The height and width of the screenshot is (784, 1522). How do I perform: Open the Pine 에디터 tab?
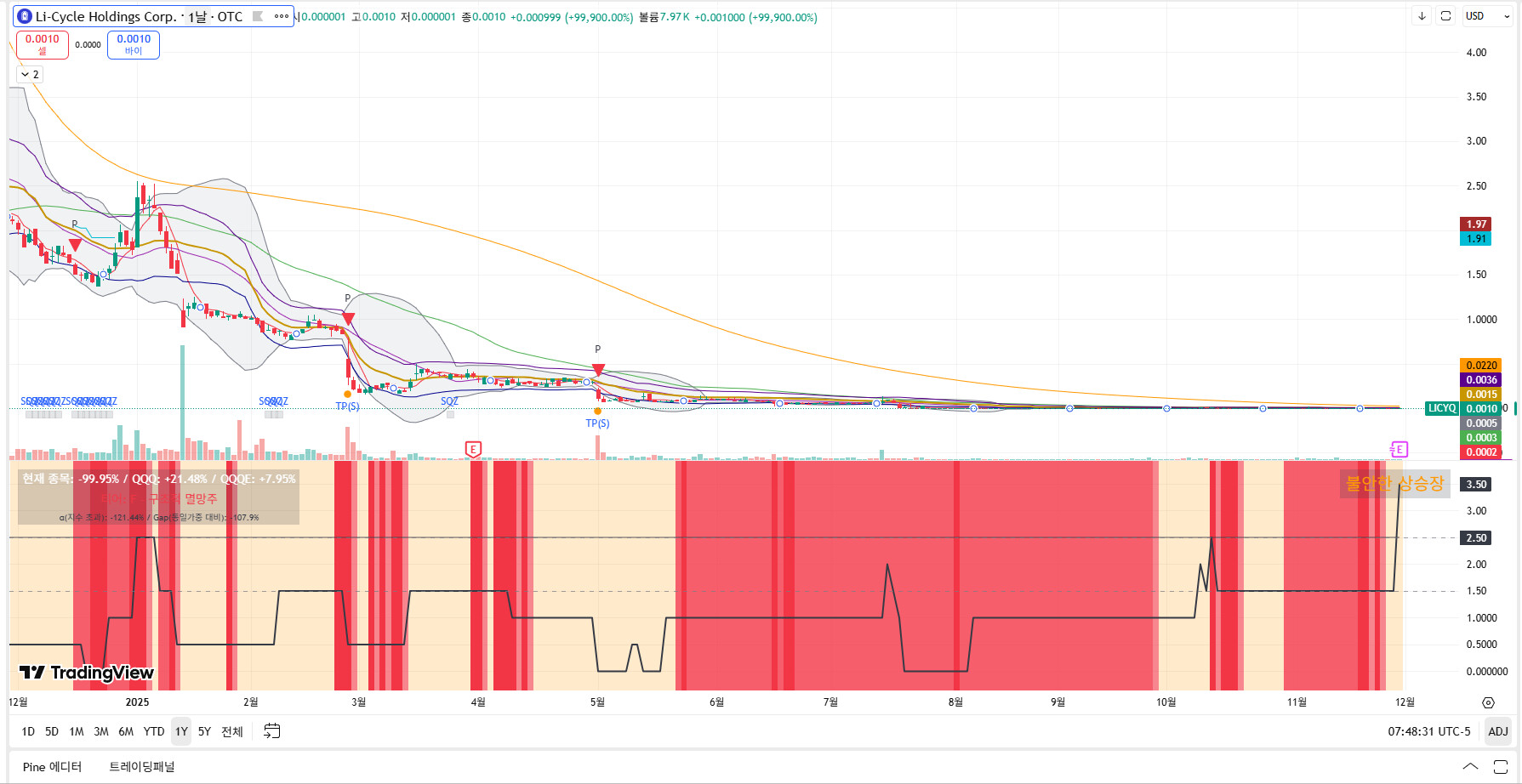pos(53,767)
